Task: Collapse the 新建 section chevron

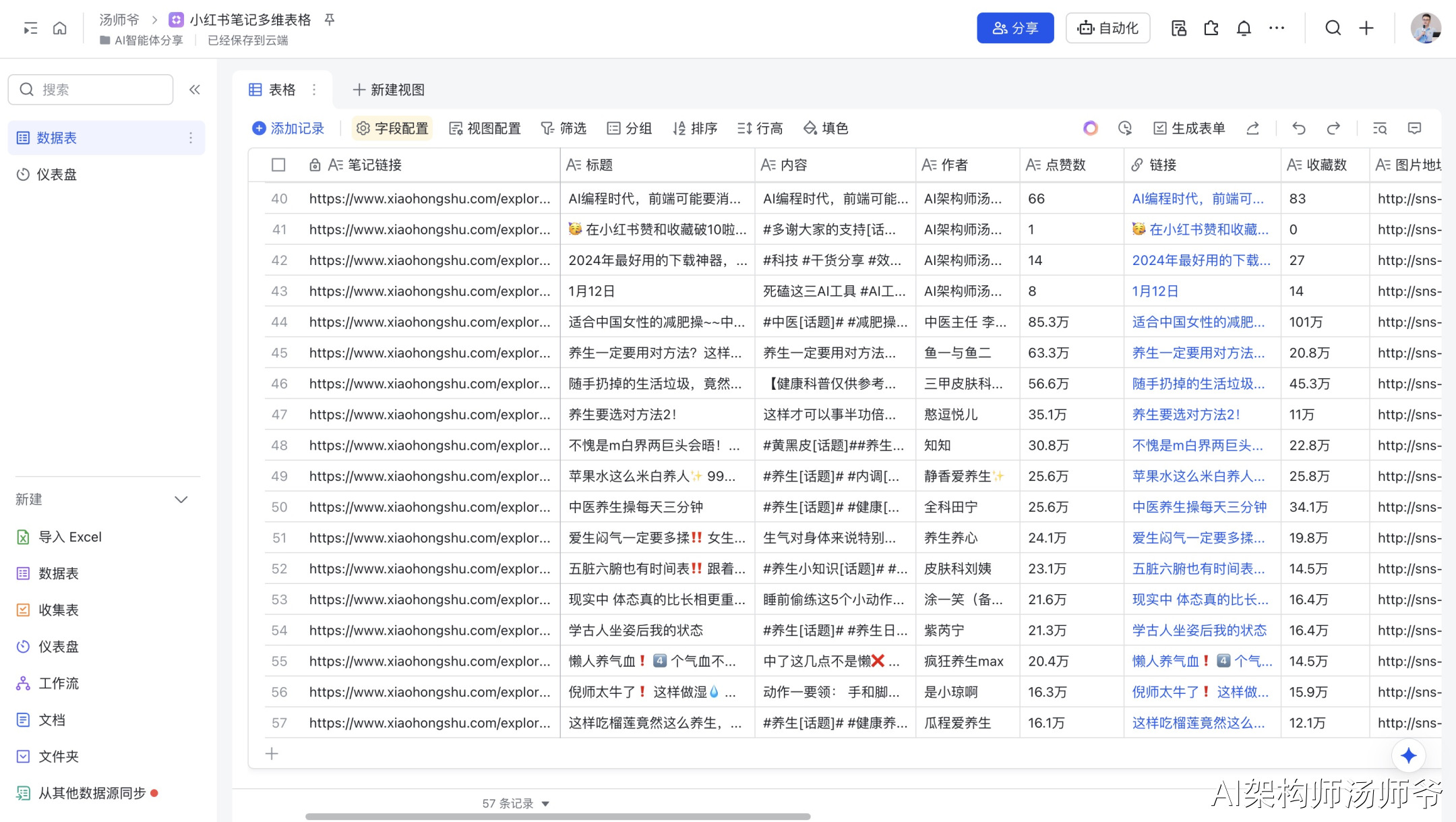Action: pos(181,500)
